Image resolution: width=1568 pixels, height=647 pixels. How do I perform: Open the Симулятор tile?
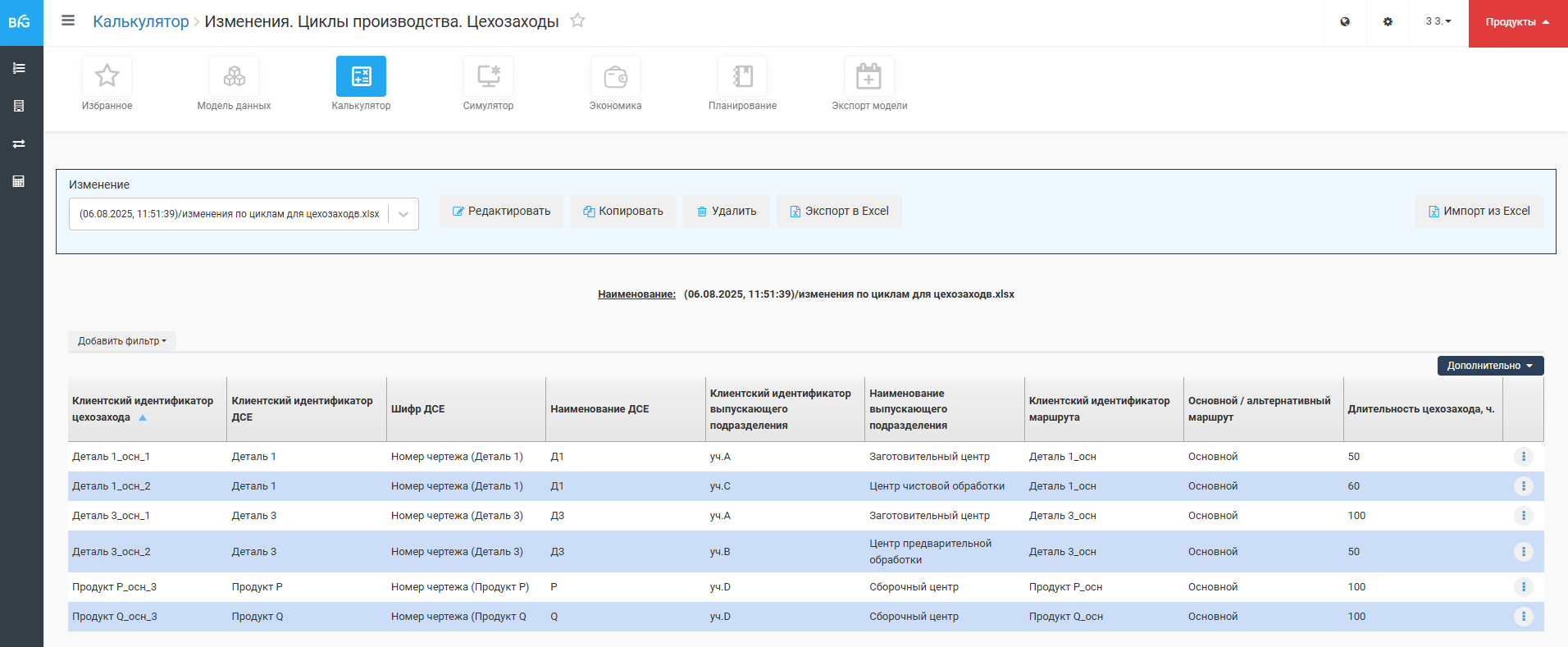488,76
